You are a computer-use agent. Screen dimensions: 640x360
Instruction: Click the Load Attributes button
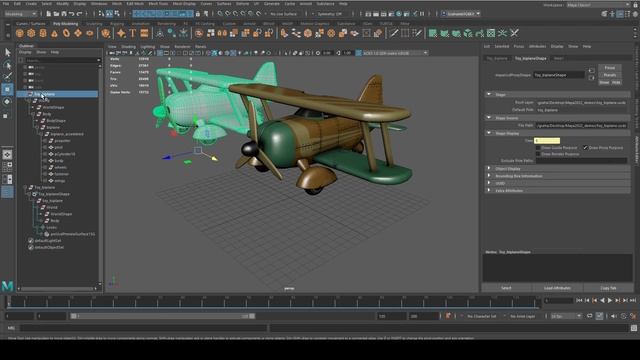click(x=557, y=288)
